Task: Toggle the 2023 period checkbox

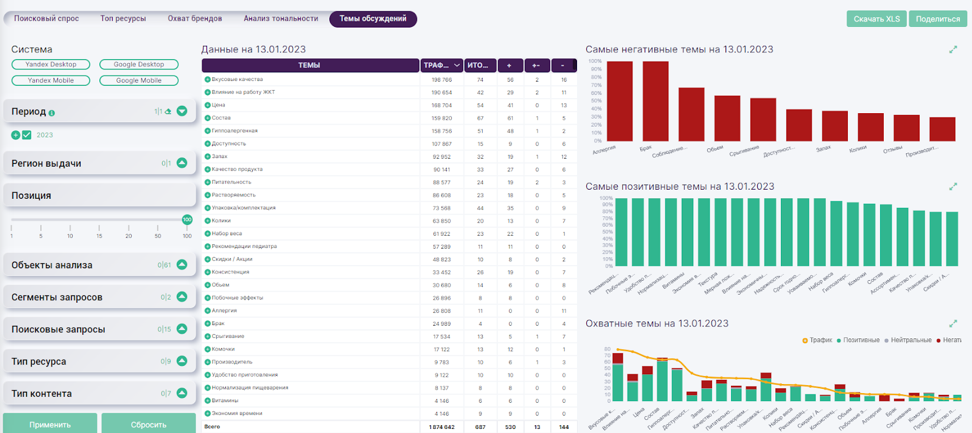Action: coord(27,136)
